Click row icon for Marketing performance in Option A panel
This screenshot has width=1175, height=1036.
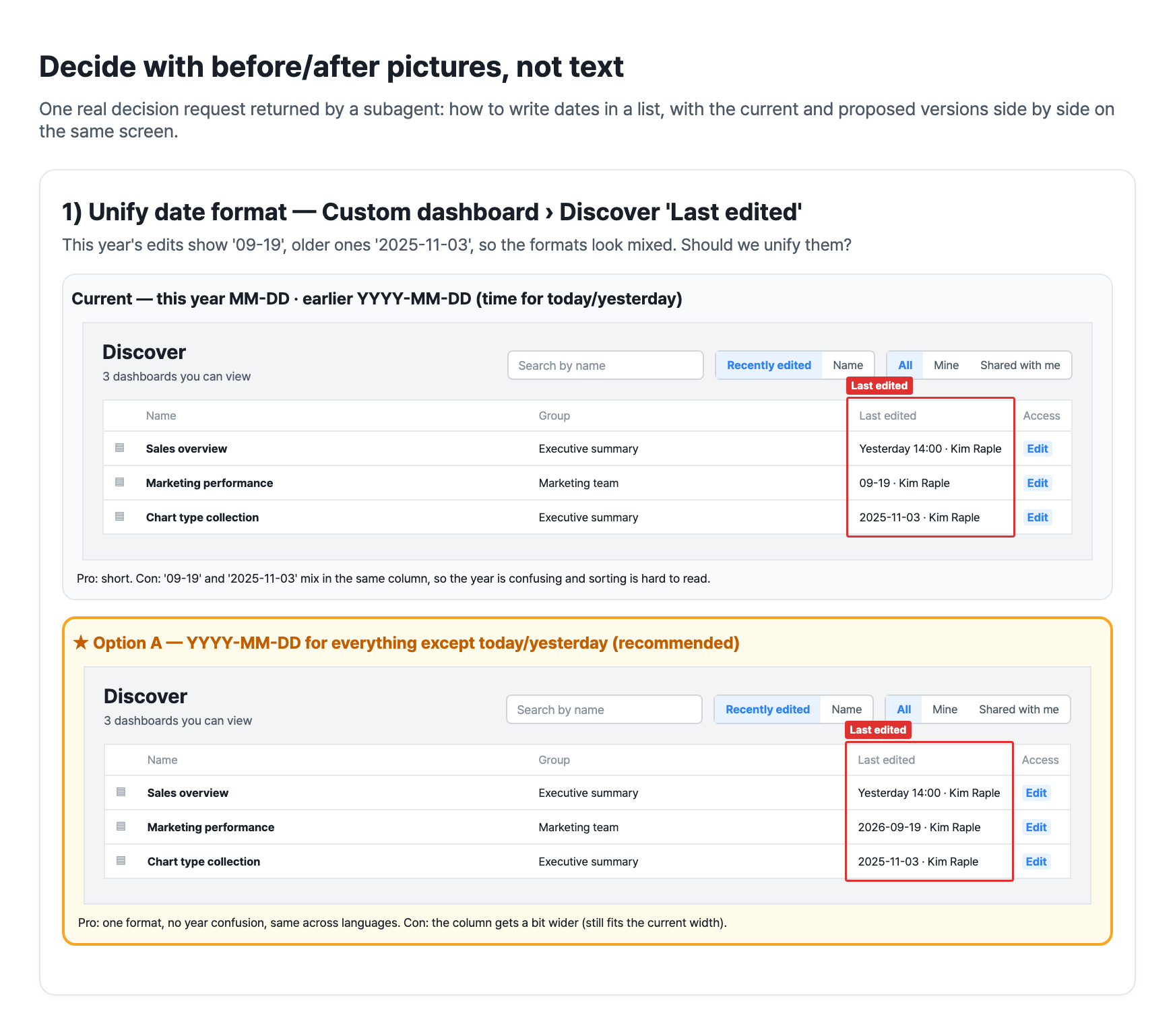121,827
